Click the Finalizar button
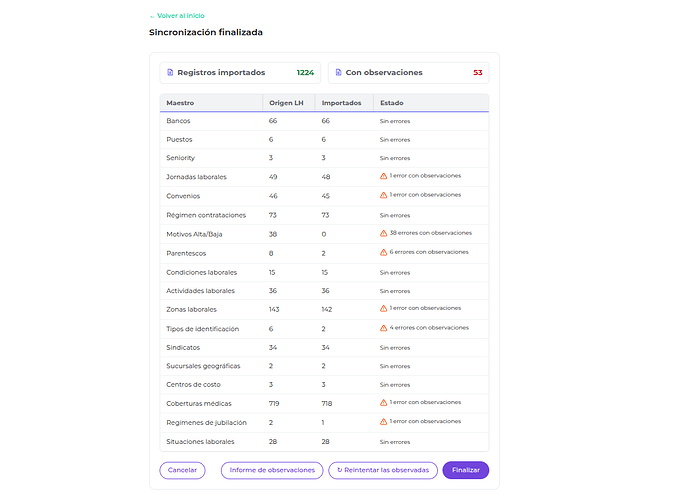689x500 pixels. point(466,470)
